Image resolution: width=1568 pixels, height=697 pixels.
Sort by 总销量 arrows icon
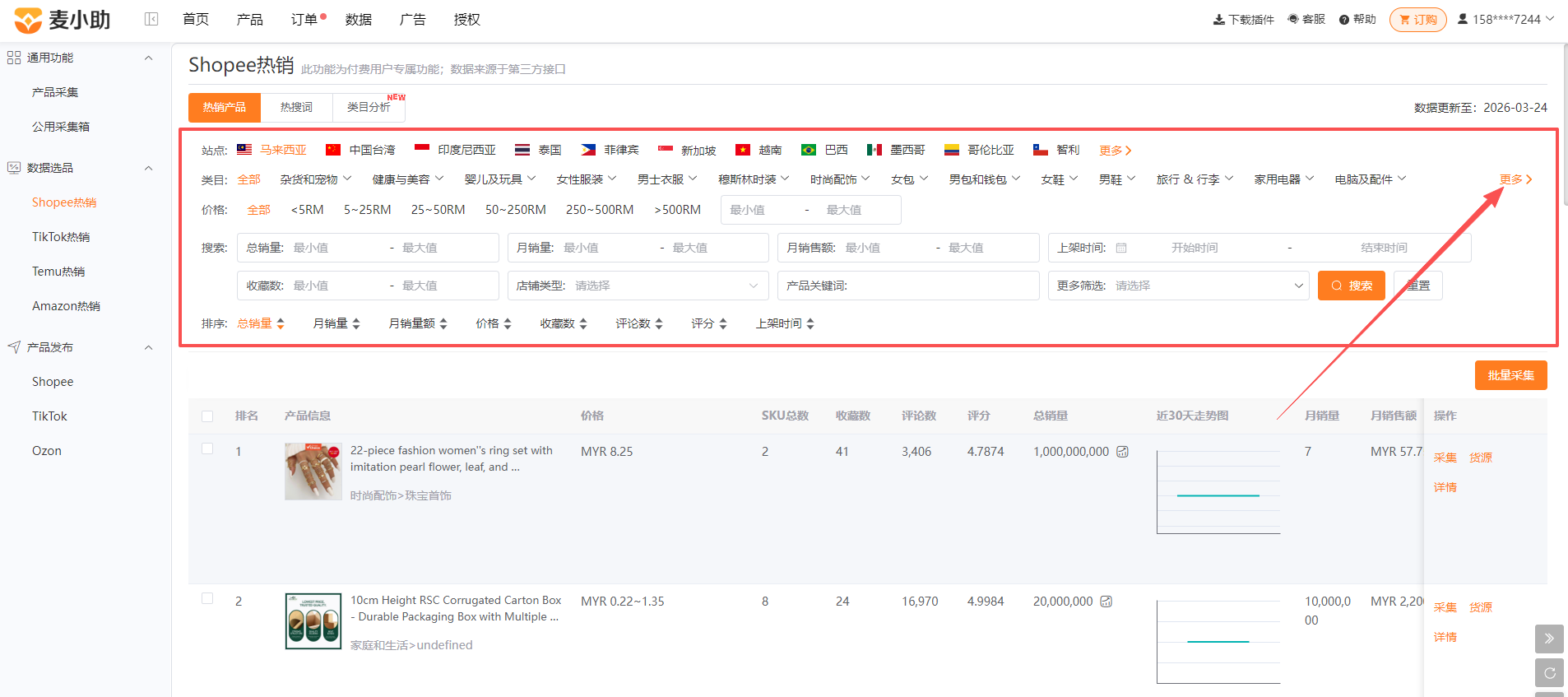click(x=281, y=324)
